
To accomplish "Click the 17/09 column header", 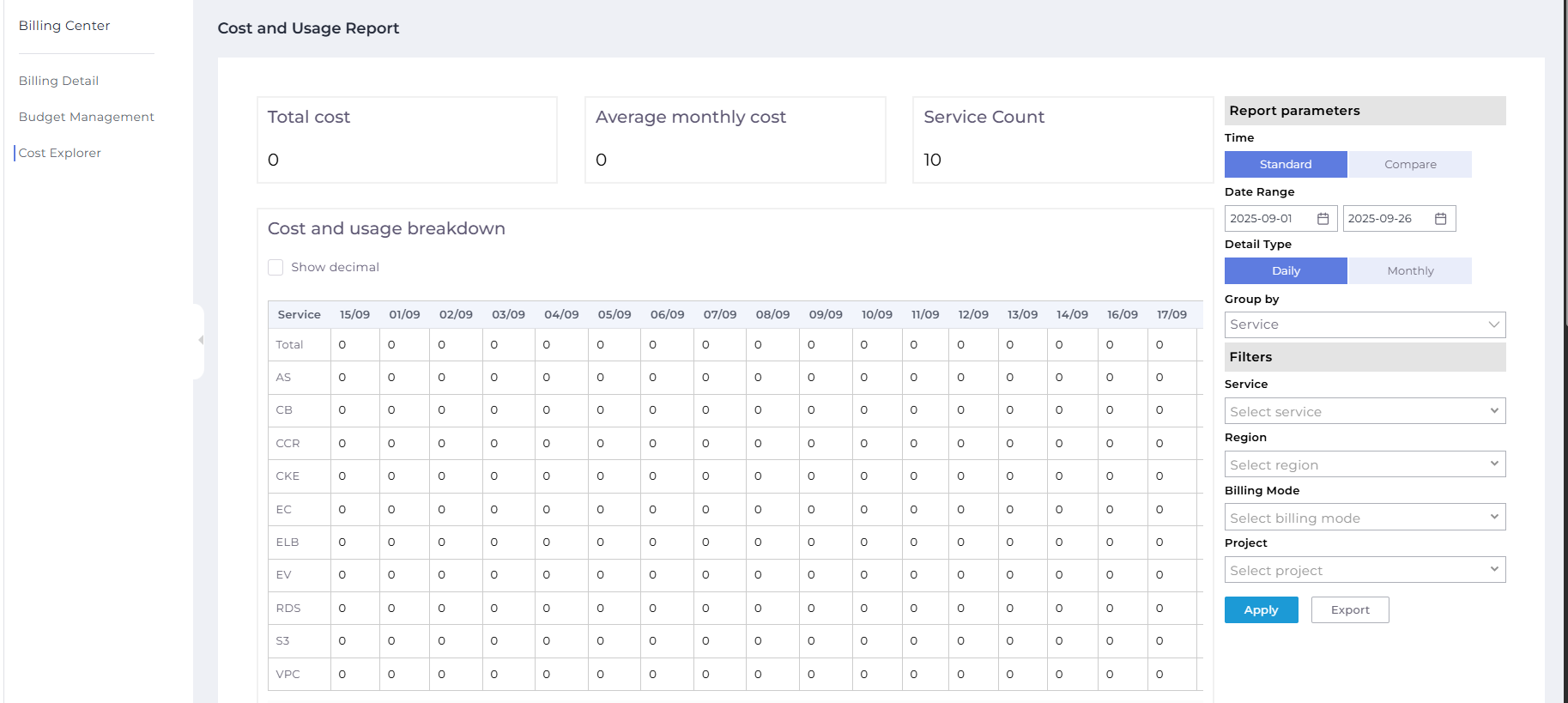I will tap(1171, 314).
